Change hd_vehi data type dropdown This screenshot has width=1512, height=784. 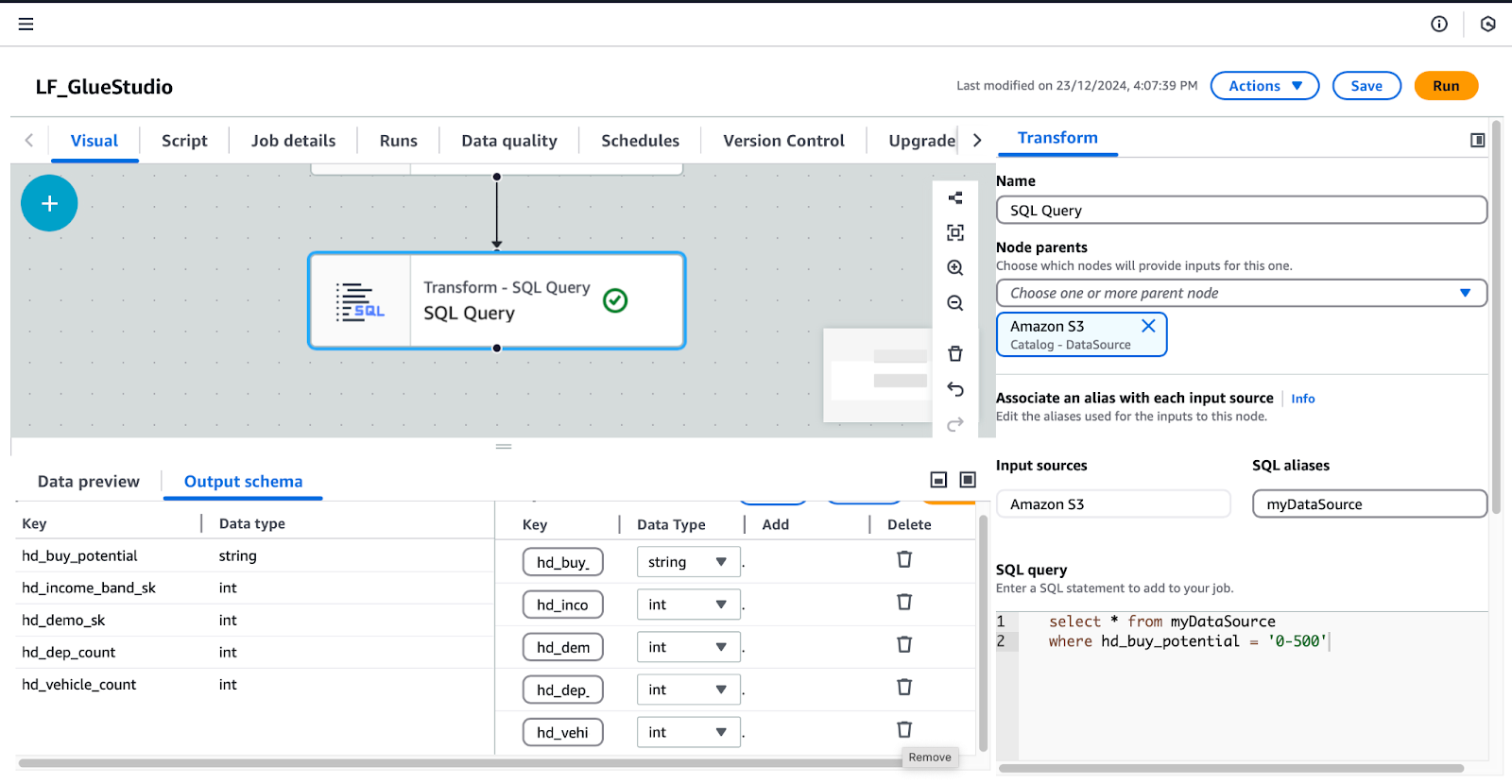point(688,732)
